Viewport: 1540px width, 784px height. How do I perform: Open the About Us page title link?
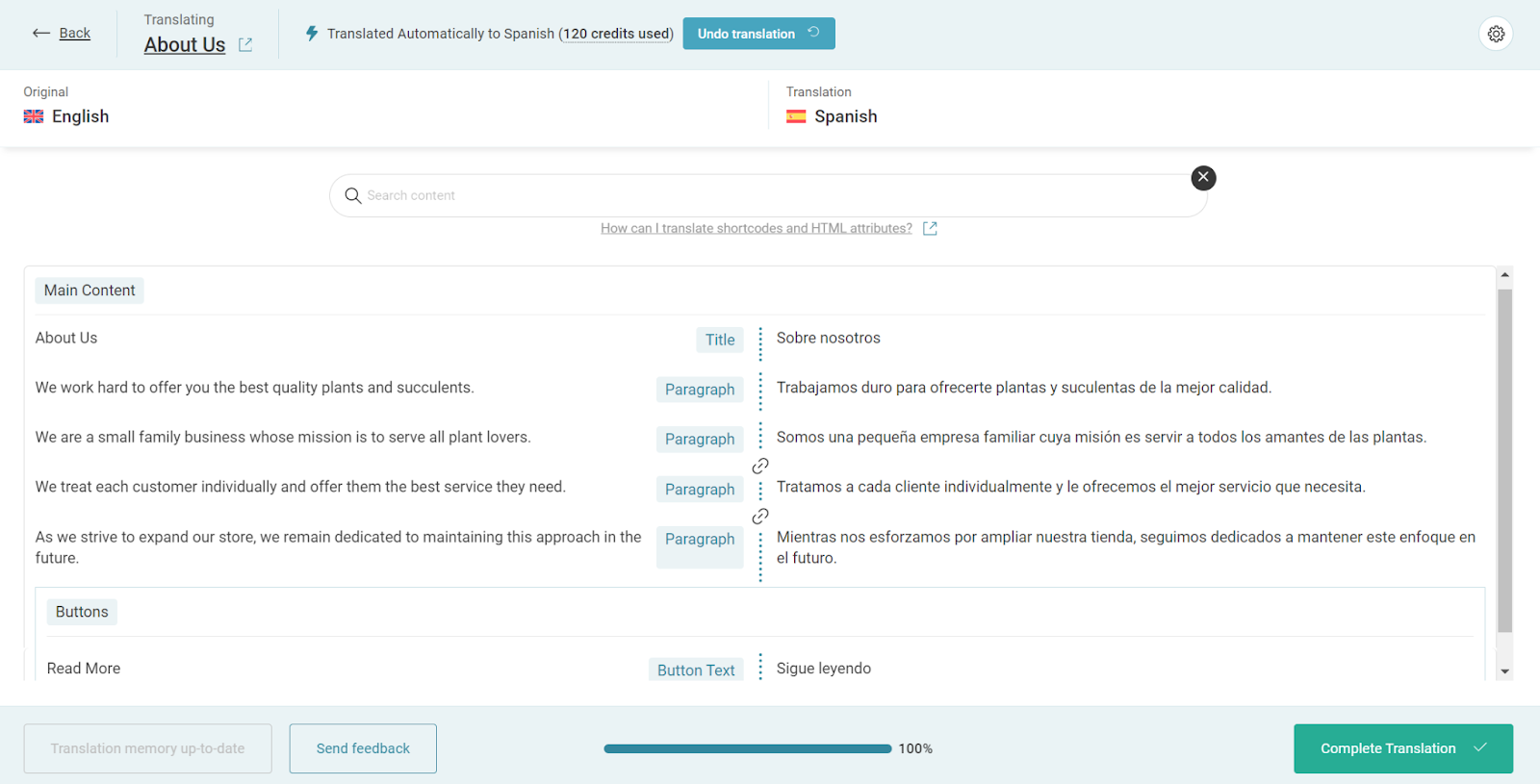tap(185, 44)
